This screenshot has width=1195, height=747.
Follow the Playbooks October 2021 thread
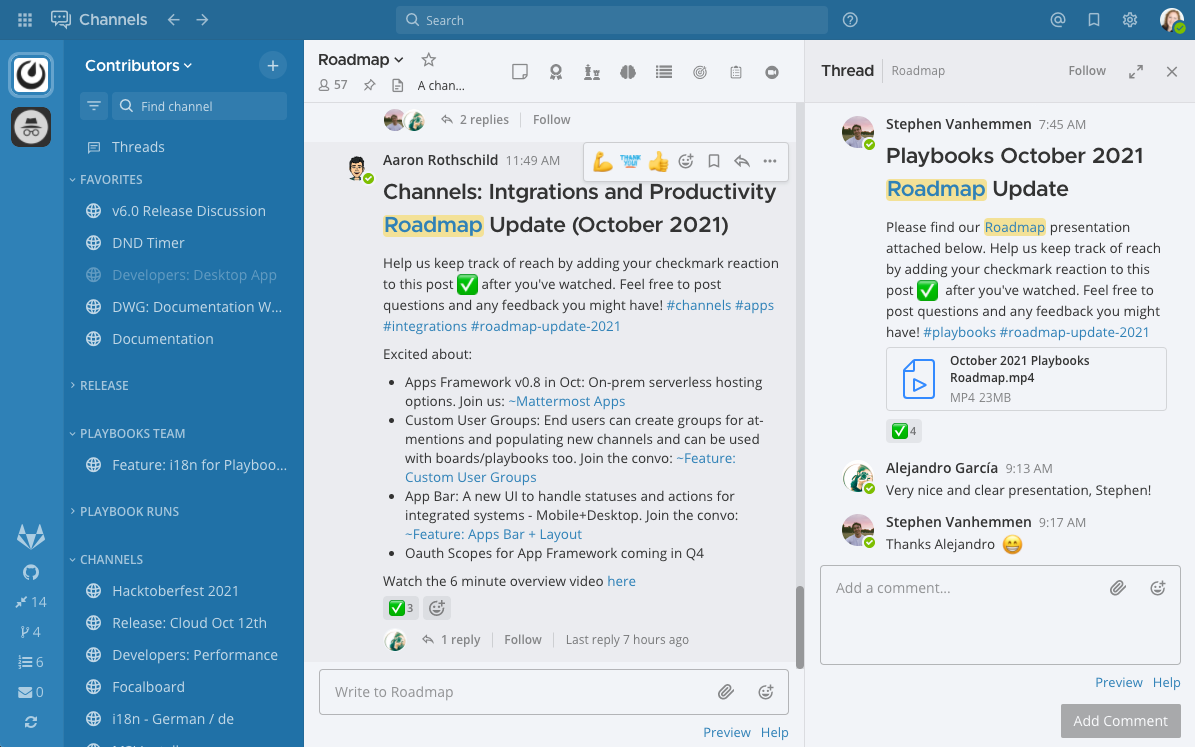tap(1086, 70)
